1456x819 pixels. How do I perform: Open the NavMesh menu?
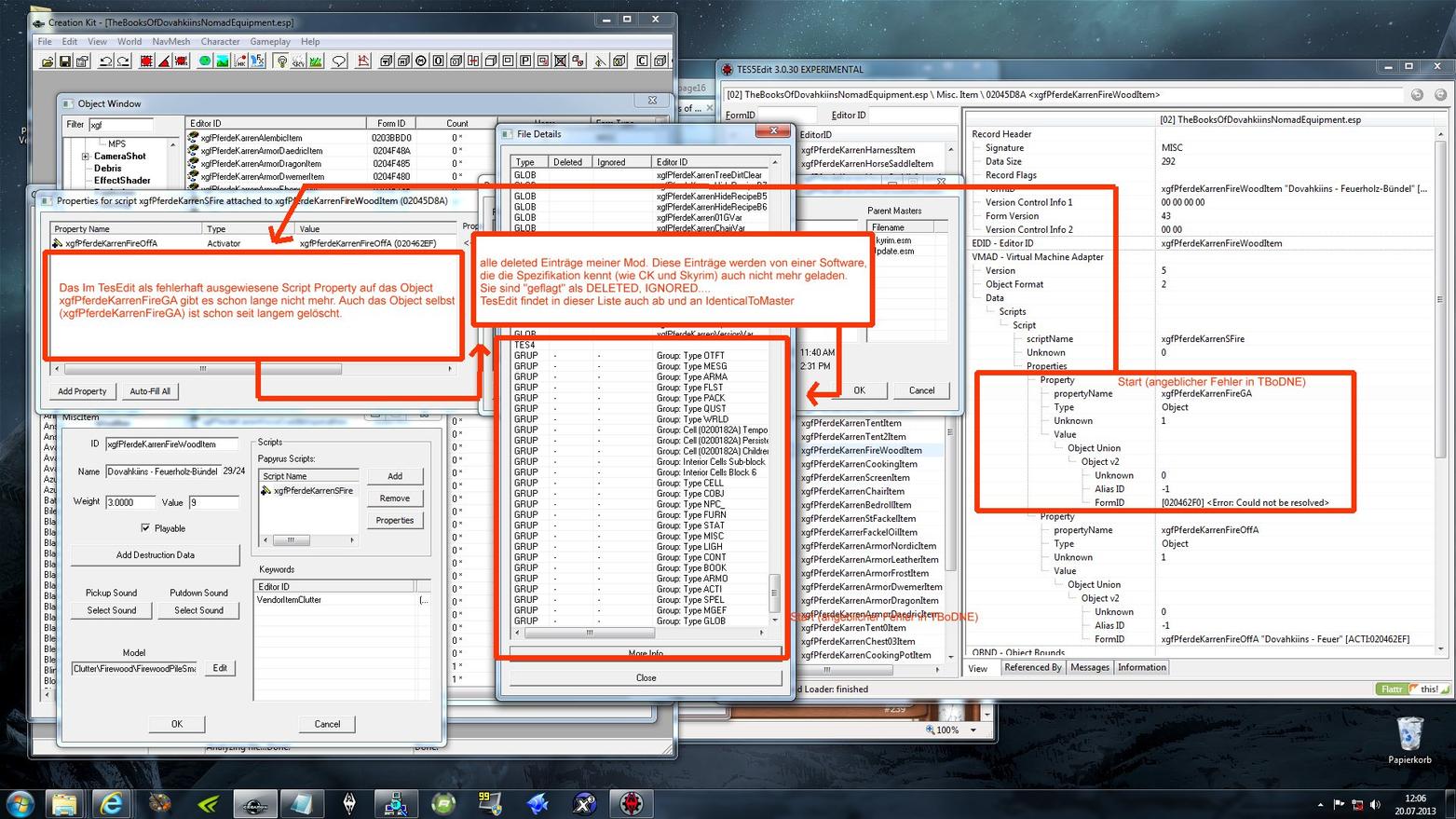[x=170, y=42]
